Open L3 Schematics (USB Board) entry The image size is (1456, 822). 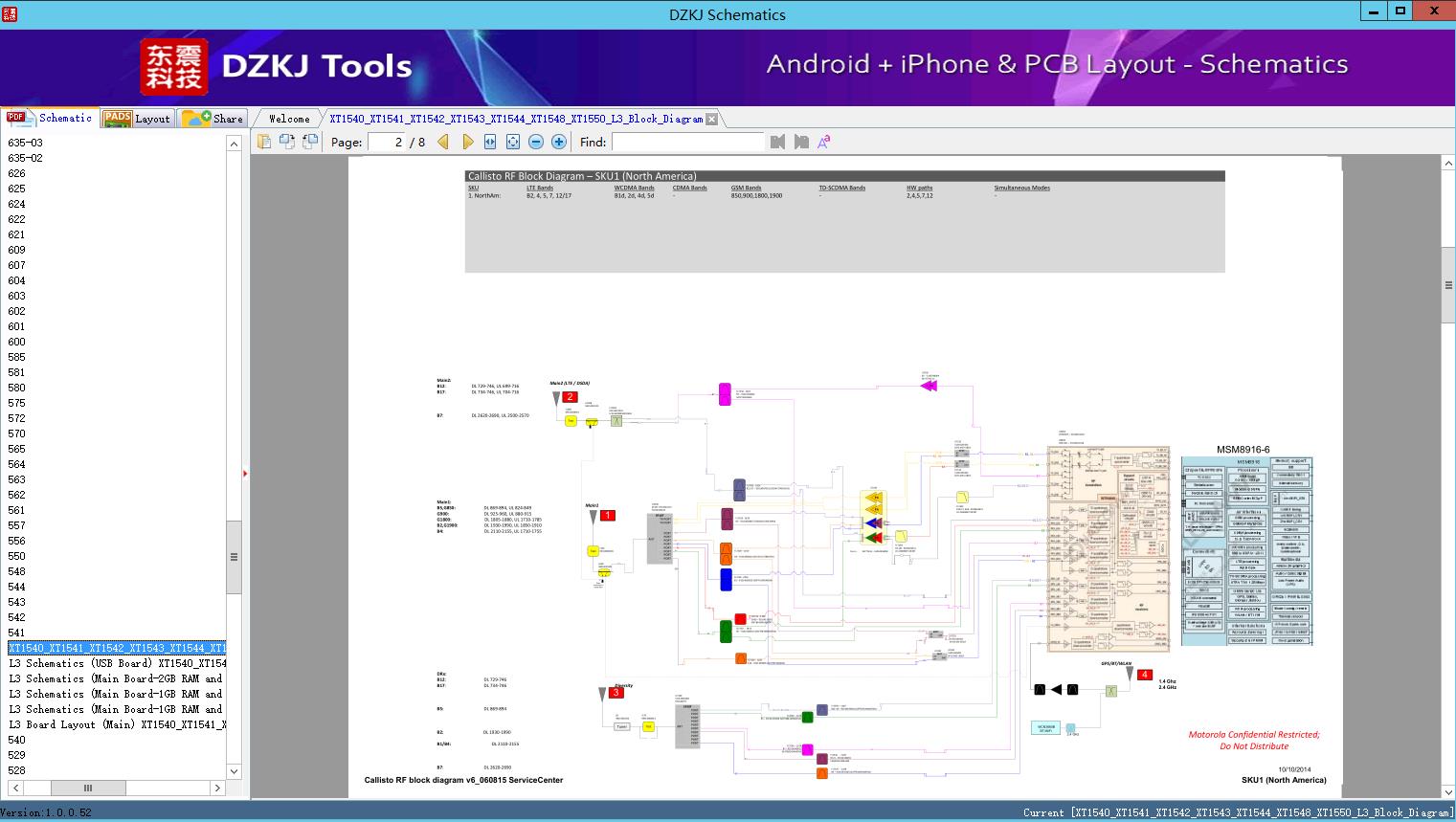[117, 663]
